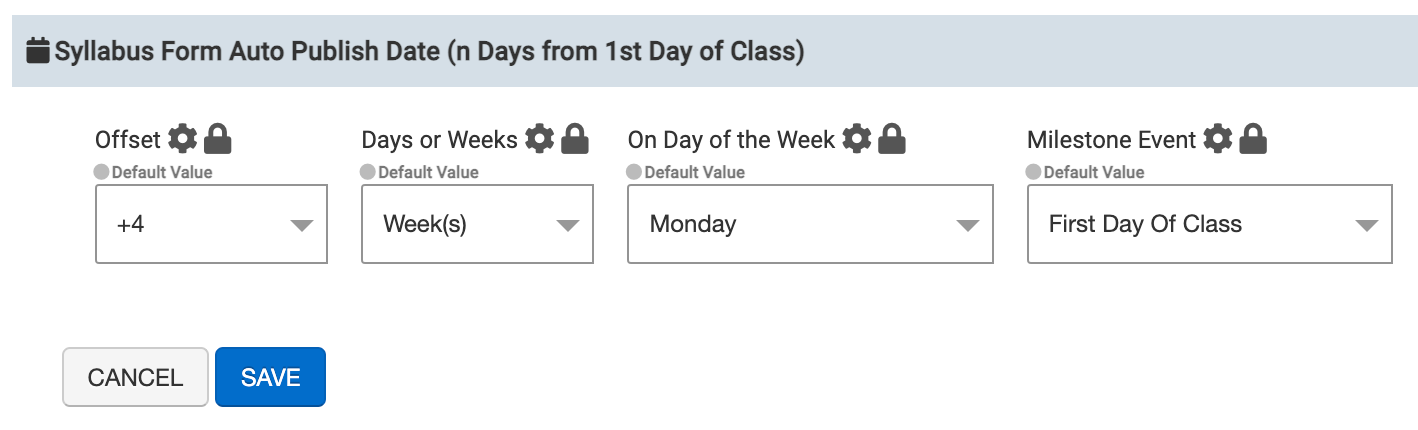
Task: Toggle Default Value under Milestone Event
Action: [1033, 172]
